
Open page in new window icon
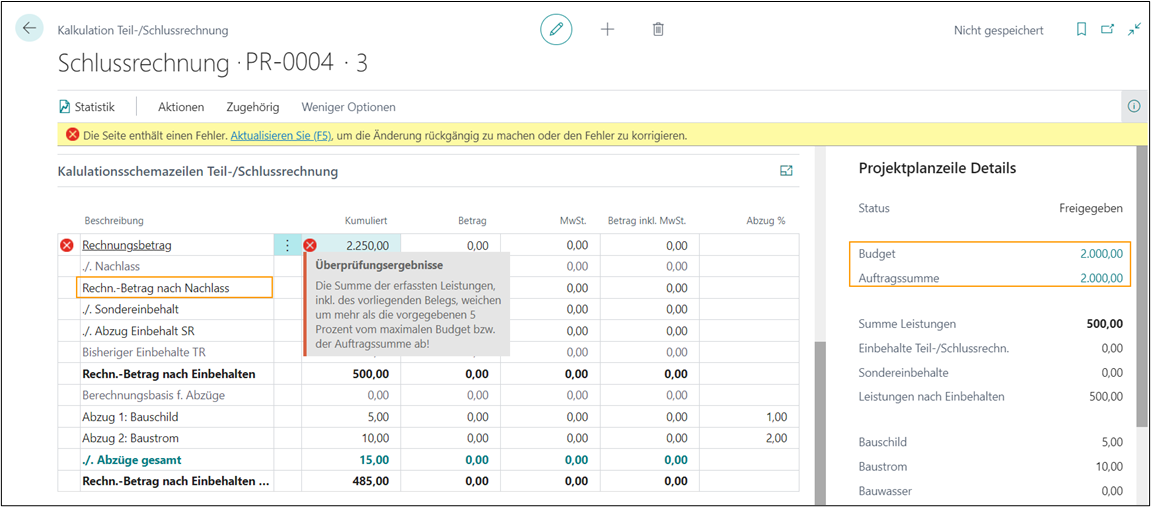[1107, 30]
